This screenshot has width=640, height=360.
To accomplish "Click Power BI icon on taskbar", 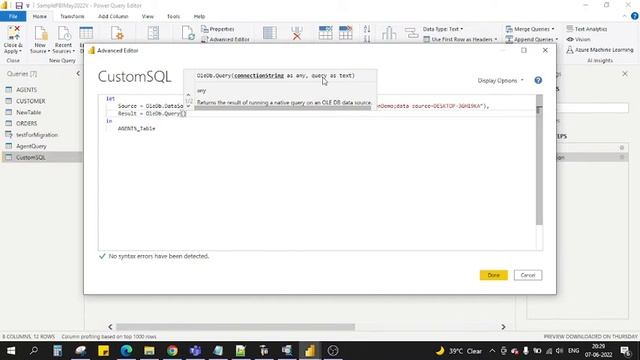I will pos(310,351).
